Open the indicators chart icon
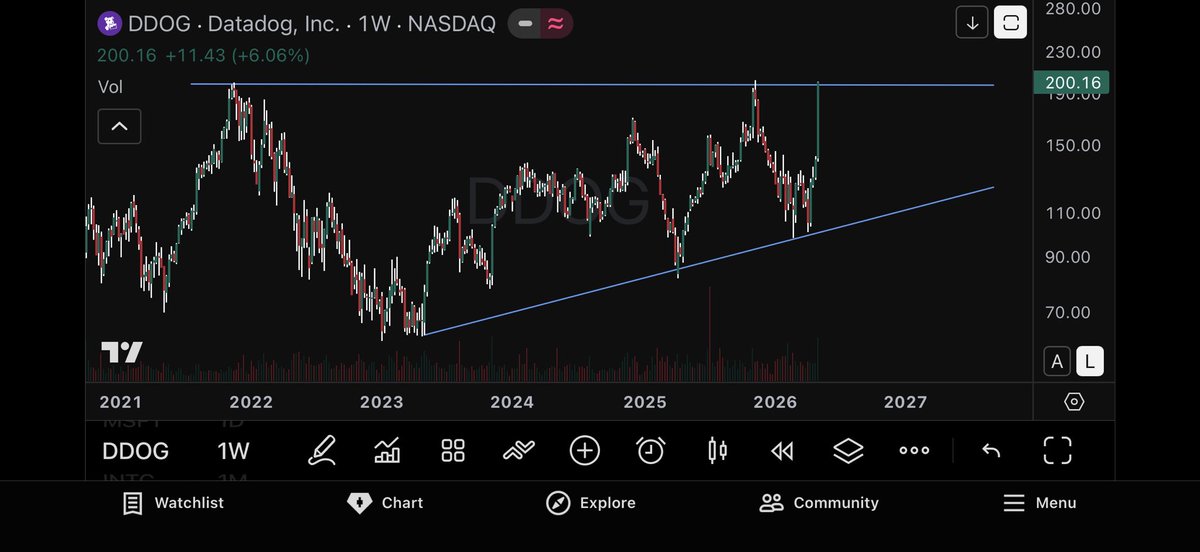 [x=387, y=451]
